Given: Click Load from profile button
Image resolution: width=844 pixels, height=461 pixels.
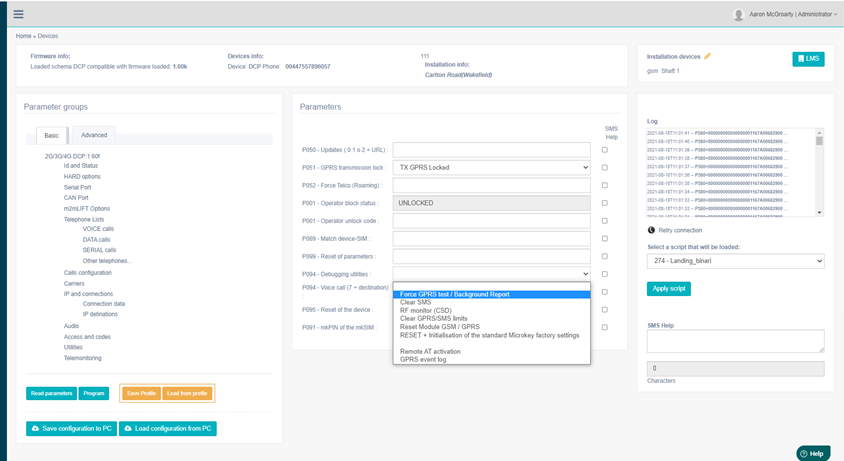Looking at the screenshot, I should (187, 393).
